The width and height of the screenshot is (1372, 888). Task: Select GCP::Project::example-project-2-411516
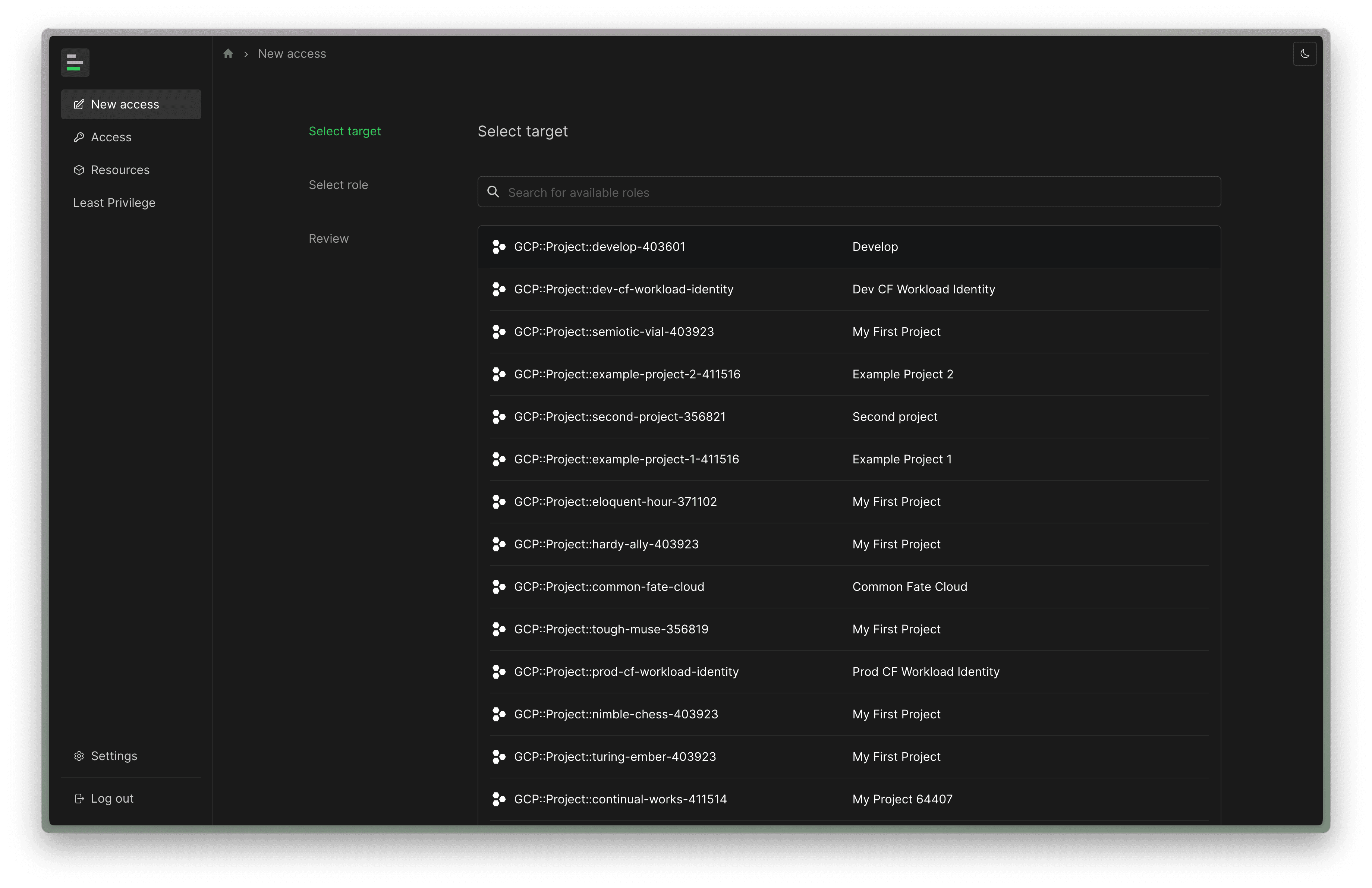tap(849, 375)
